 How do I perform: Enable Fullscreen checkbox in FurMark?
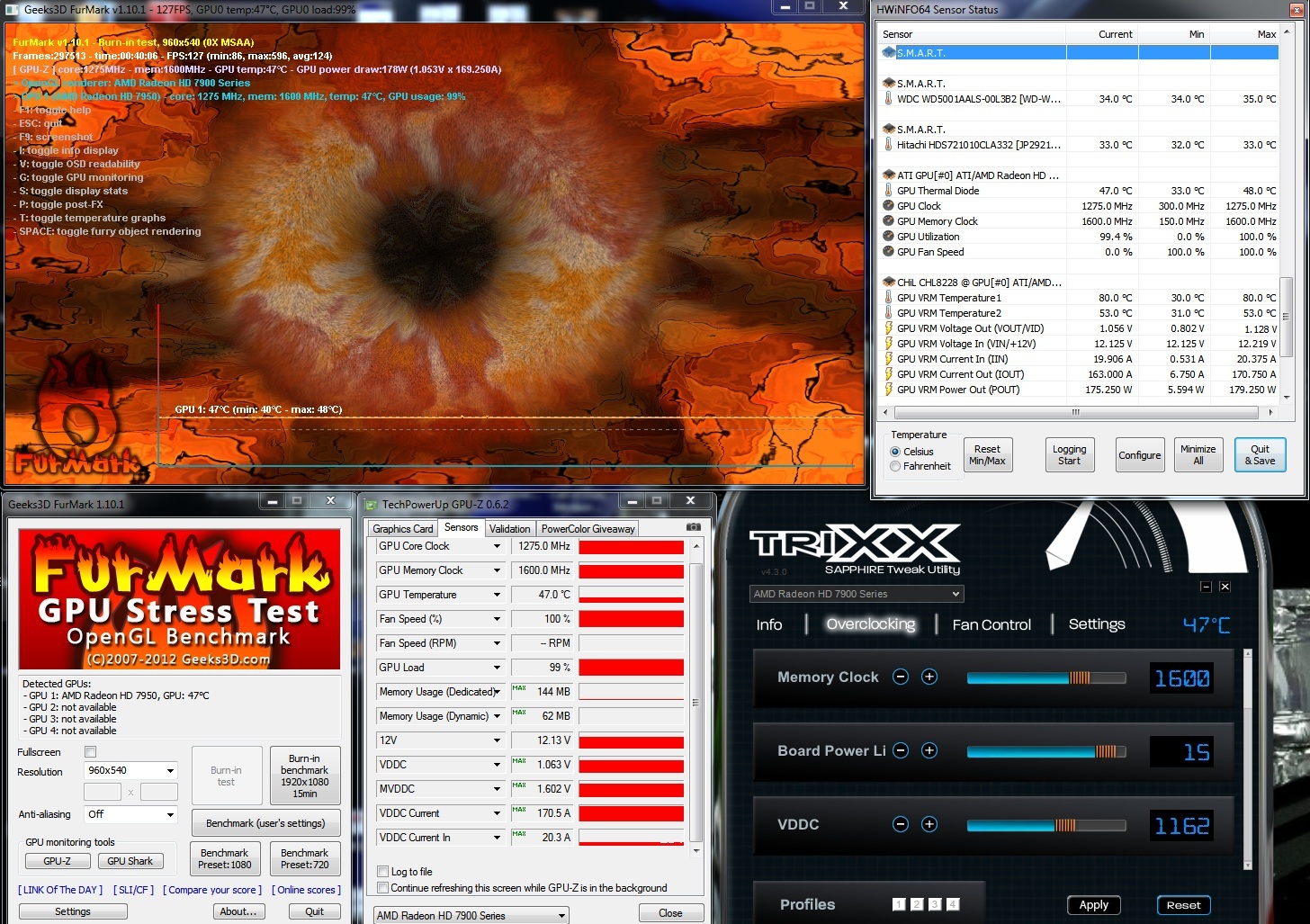[90, 752]
